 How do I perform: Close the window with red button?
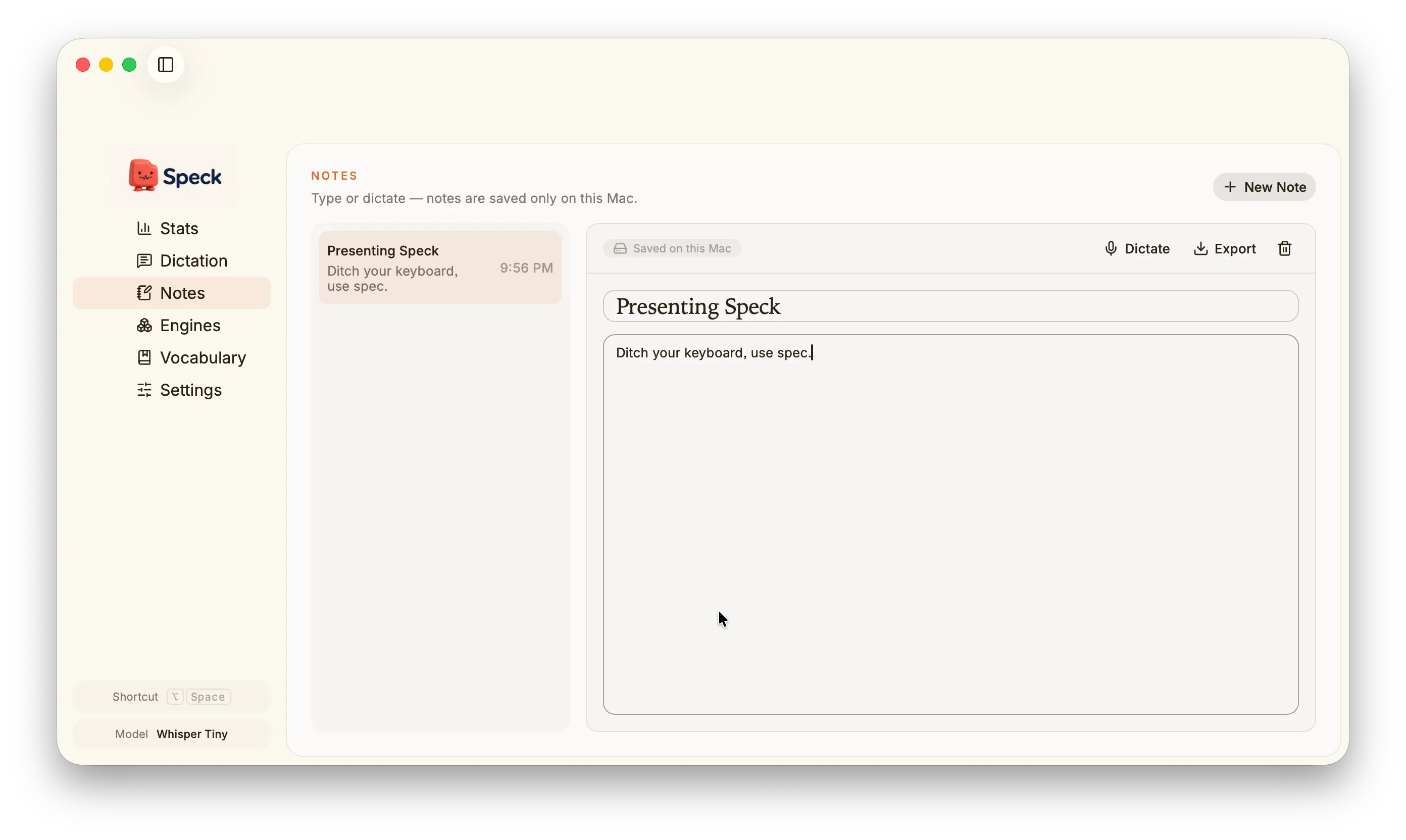83,65
